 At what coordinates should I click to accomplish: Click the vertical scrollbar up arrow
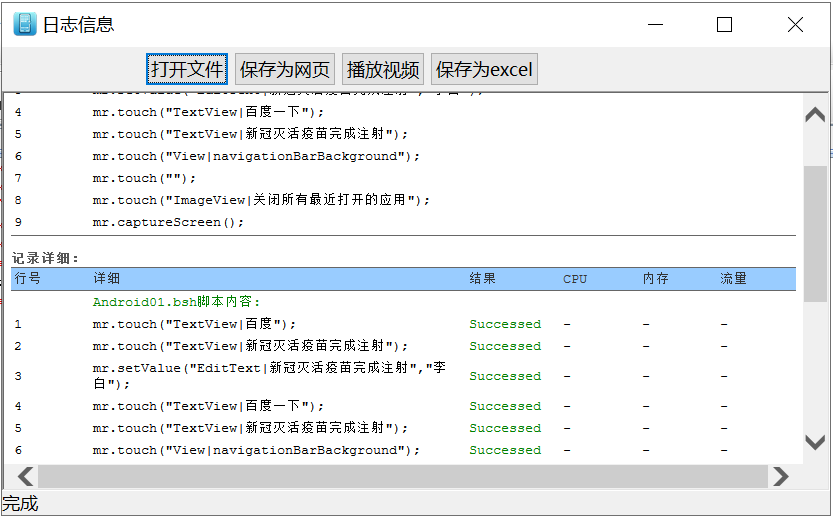click(816, 114)
